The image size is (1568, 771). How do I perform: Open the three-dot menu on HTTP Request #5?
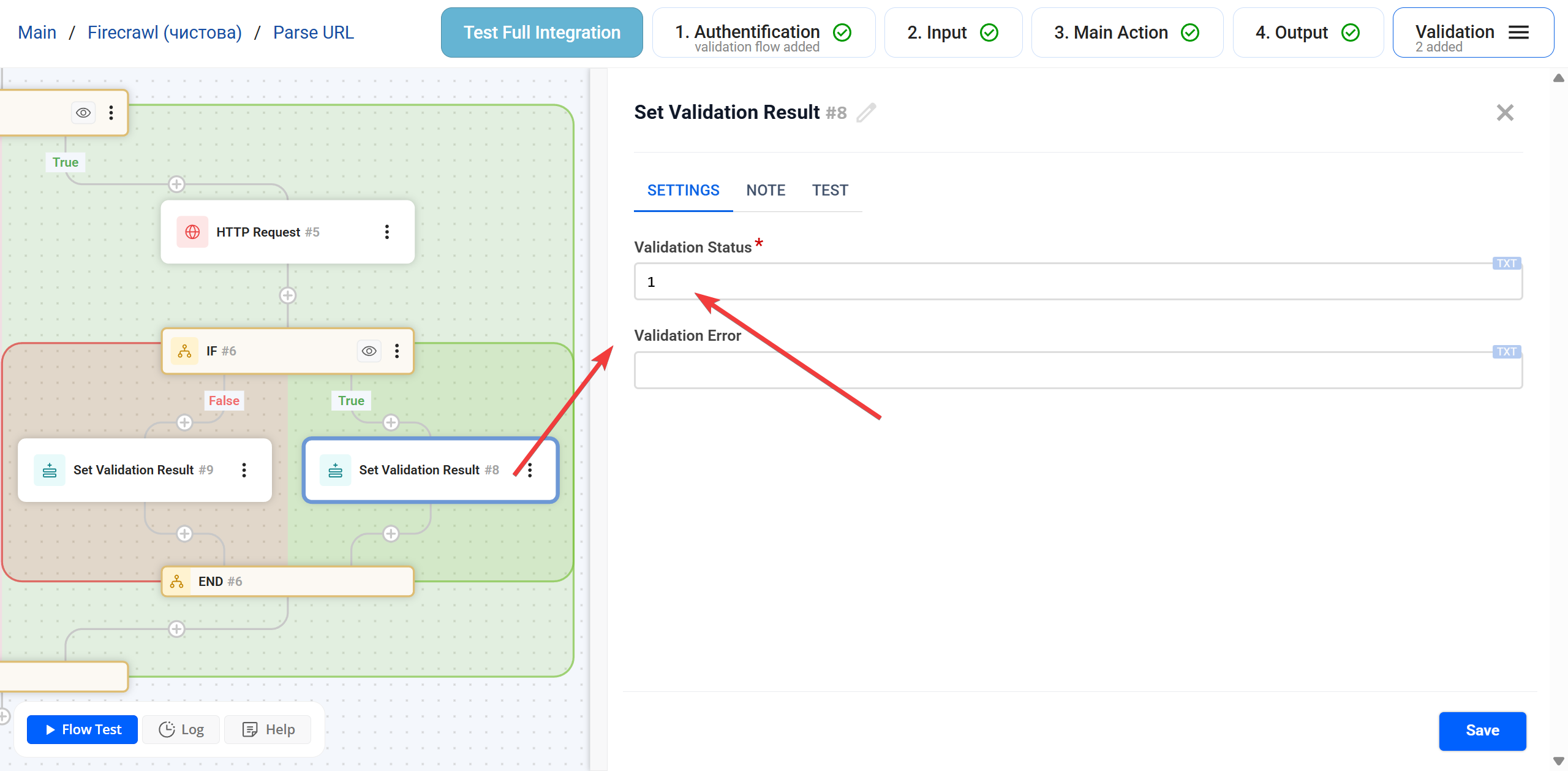[386, 232]
